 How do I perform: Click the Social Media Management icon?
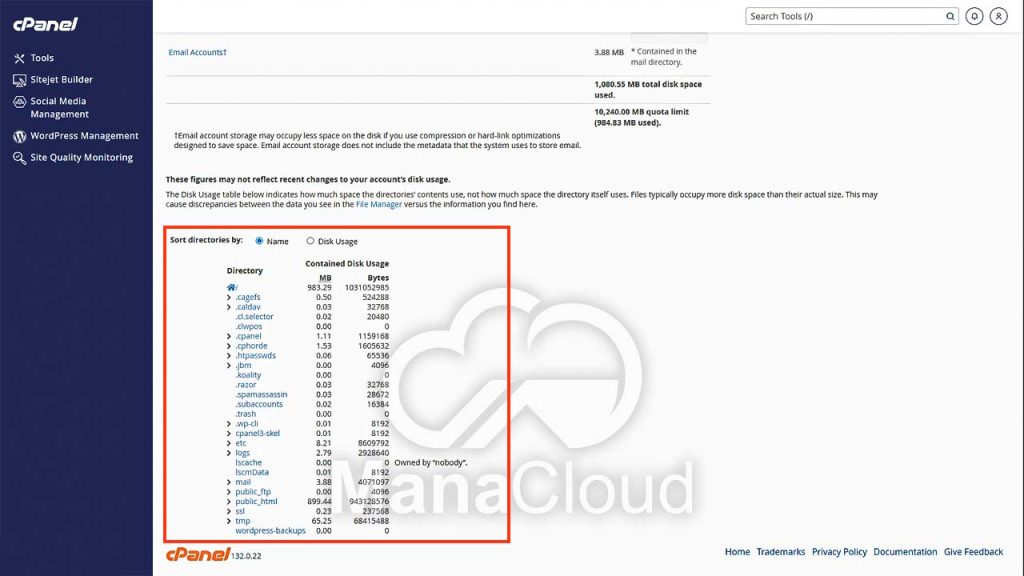click(x=19, y=102)
